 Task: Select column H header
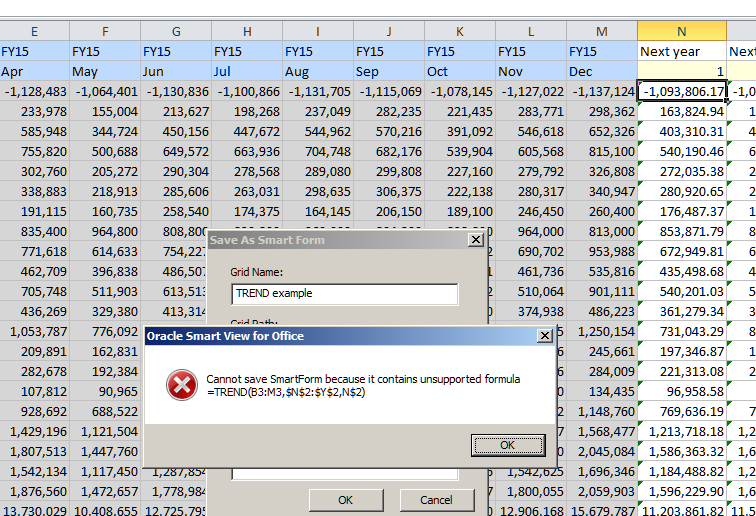tap(247, 31)
